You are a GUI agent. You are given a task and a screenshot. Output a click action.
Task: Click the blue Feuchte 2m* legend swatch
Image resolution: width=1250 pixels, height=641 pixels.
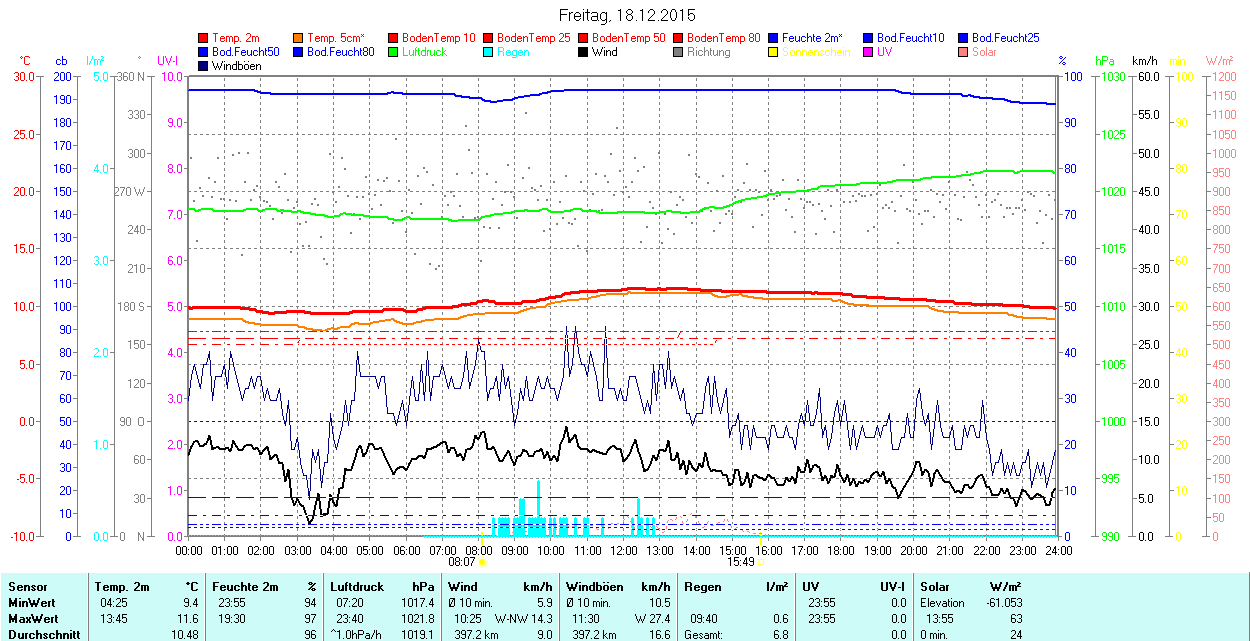(x=774, y=38)
